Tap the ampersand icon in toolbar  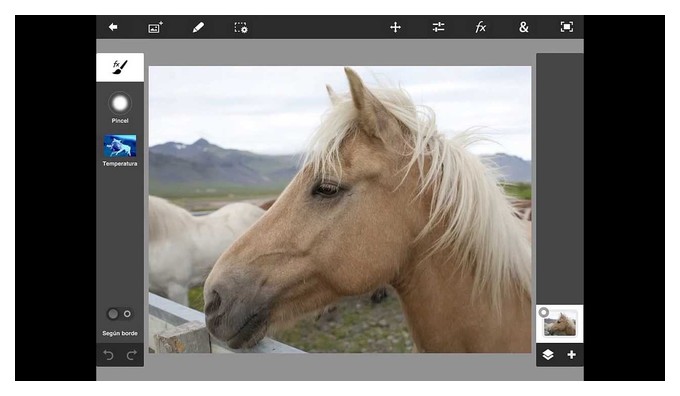point(524,27)
